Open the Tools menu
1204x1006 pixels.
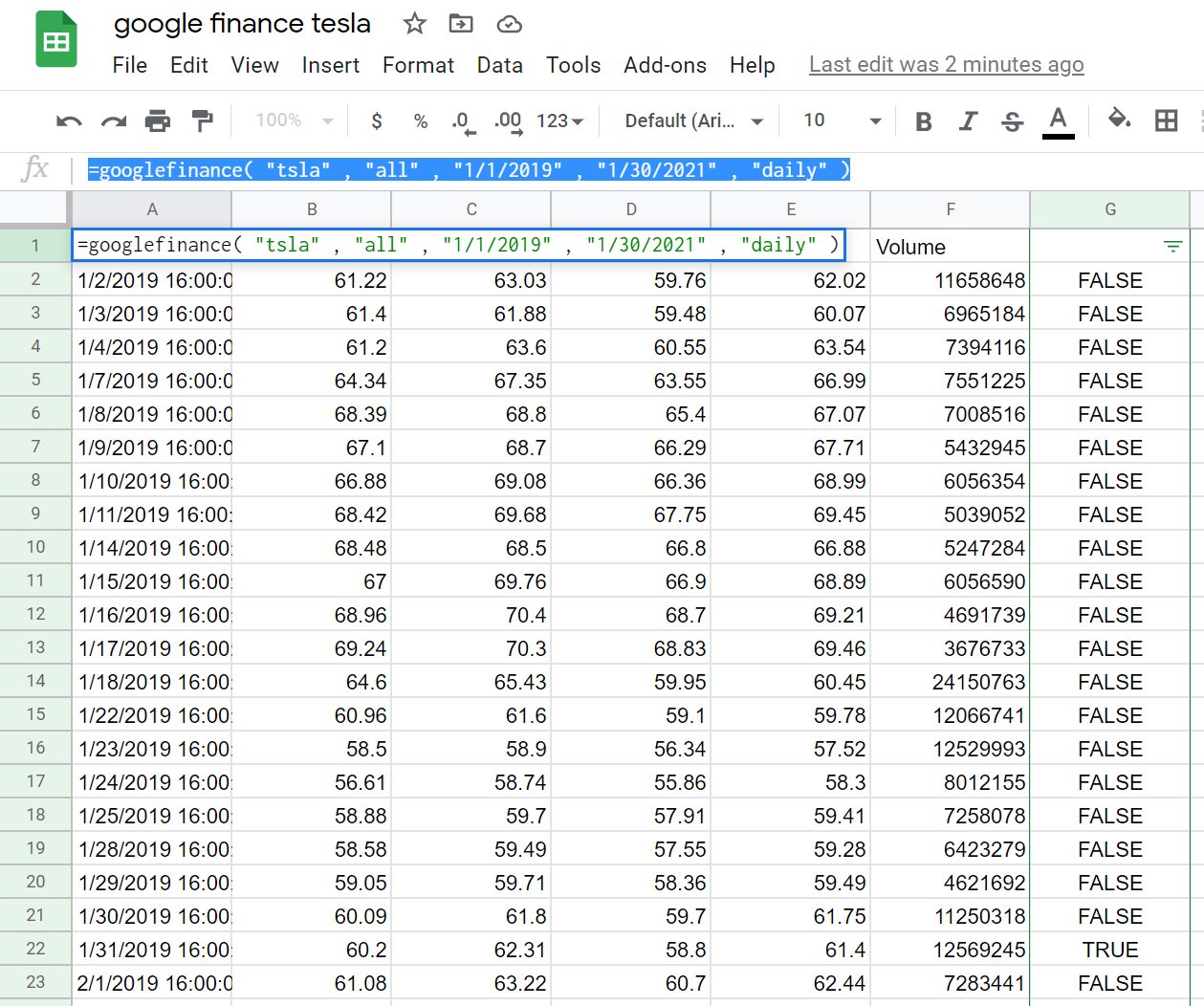point(574,65)
